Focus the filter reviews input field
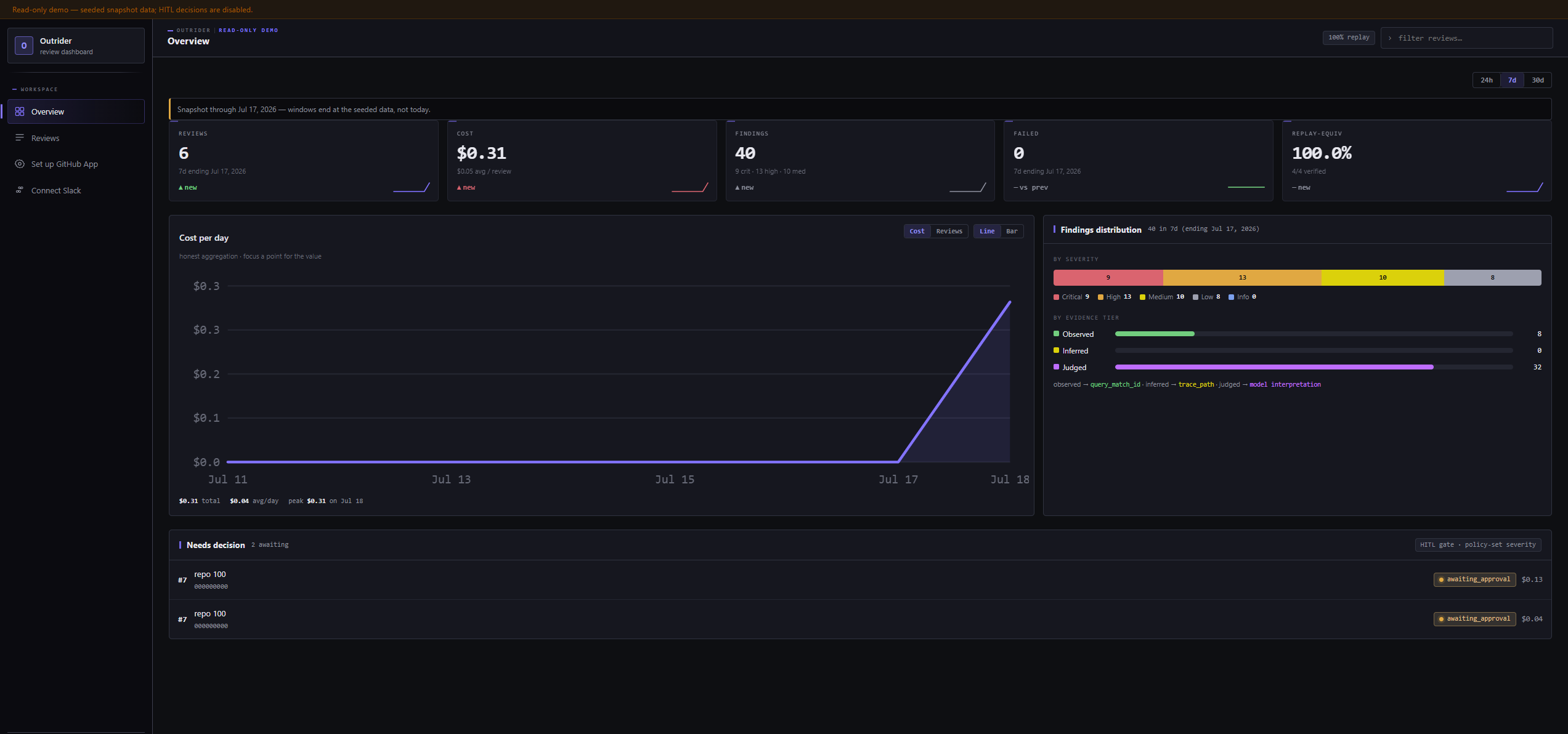1568x734 pixels. coord(1466,38)
